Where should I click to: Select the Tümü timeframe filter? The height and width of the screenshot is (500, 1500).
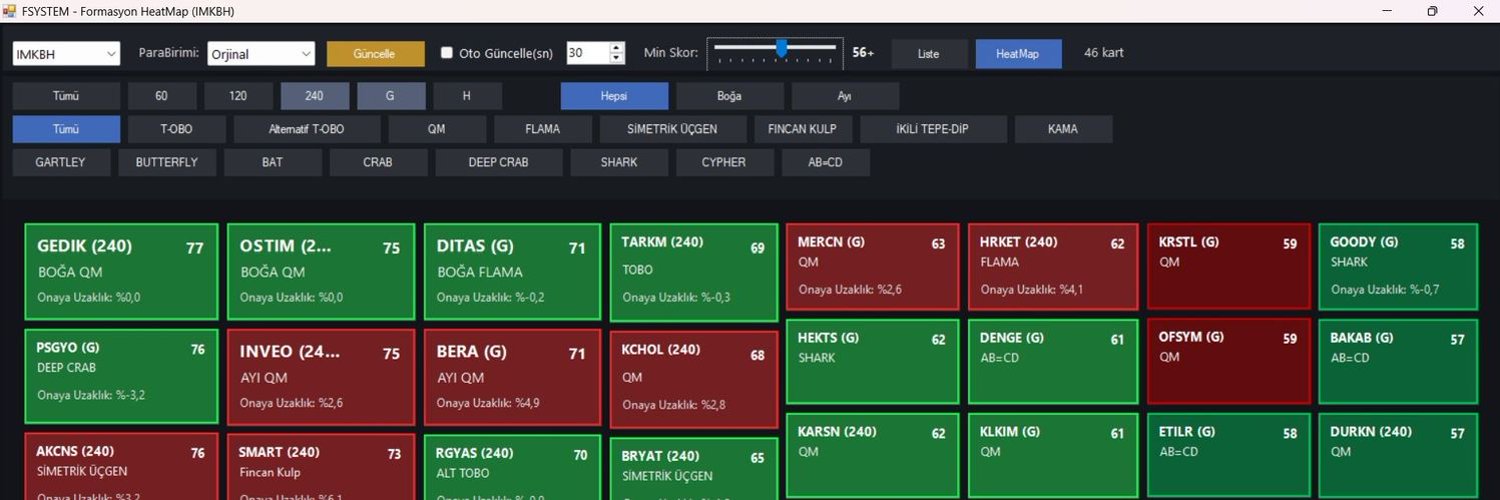pyautogui.click(x=66, y=96)
